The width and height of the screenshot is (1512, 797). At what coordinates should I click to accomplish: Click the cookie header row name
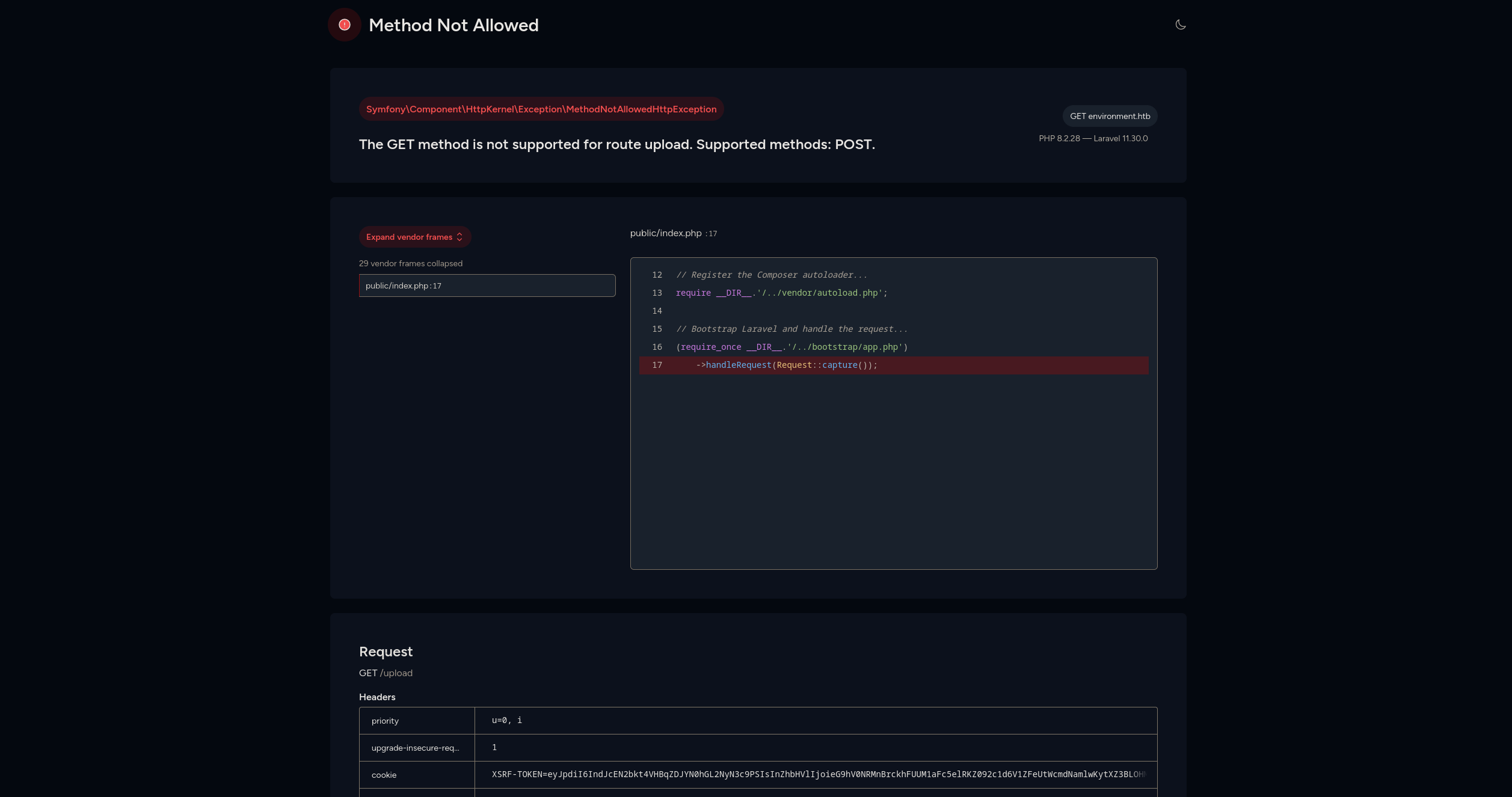384,775
